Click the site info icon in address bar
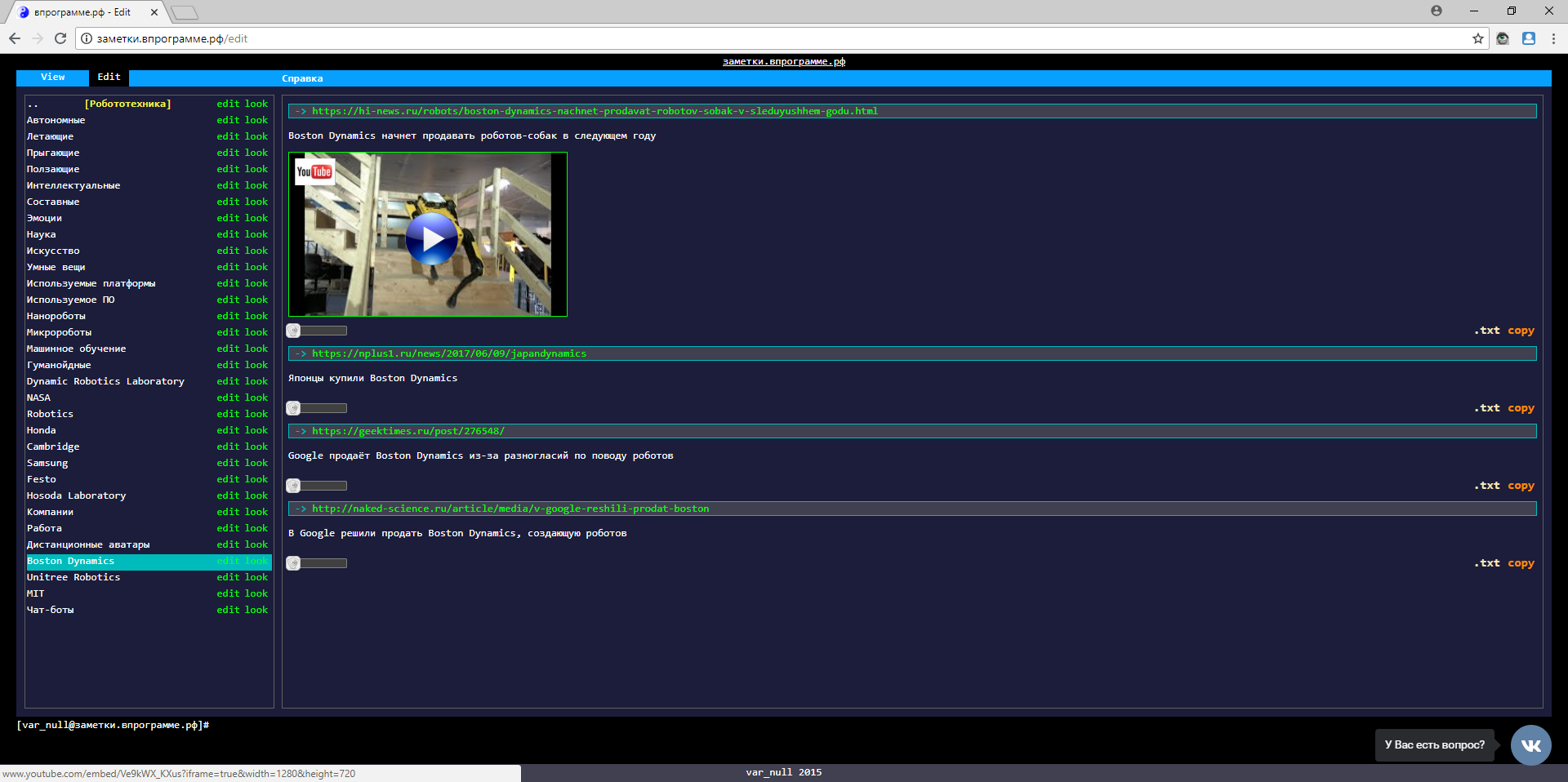The image size is (1568, 782). [x=87, y=38]
